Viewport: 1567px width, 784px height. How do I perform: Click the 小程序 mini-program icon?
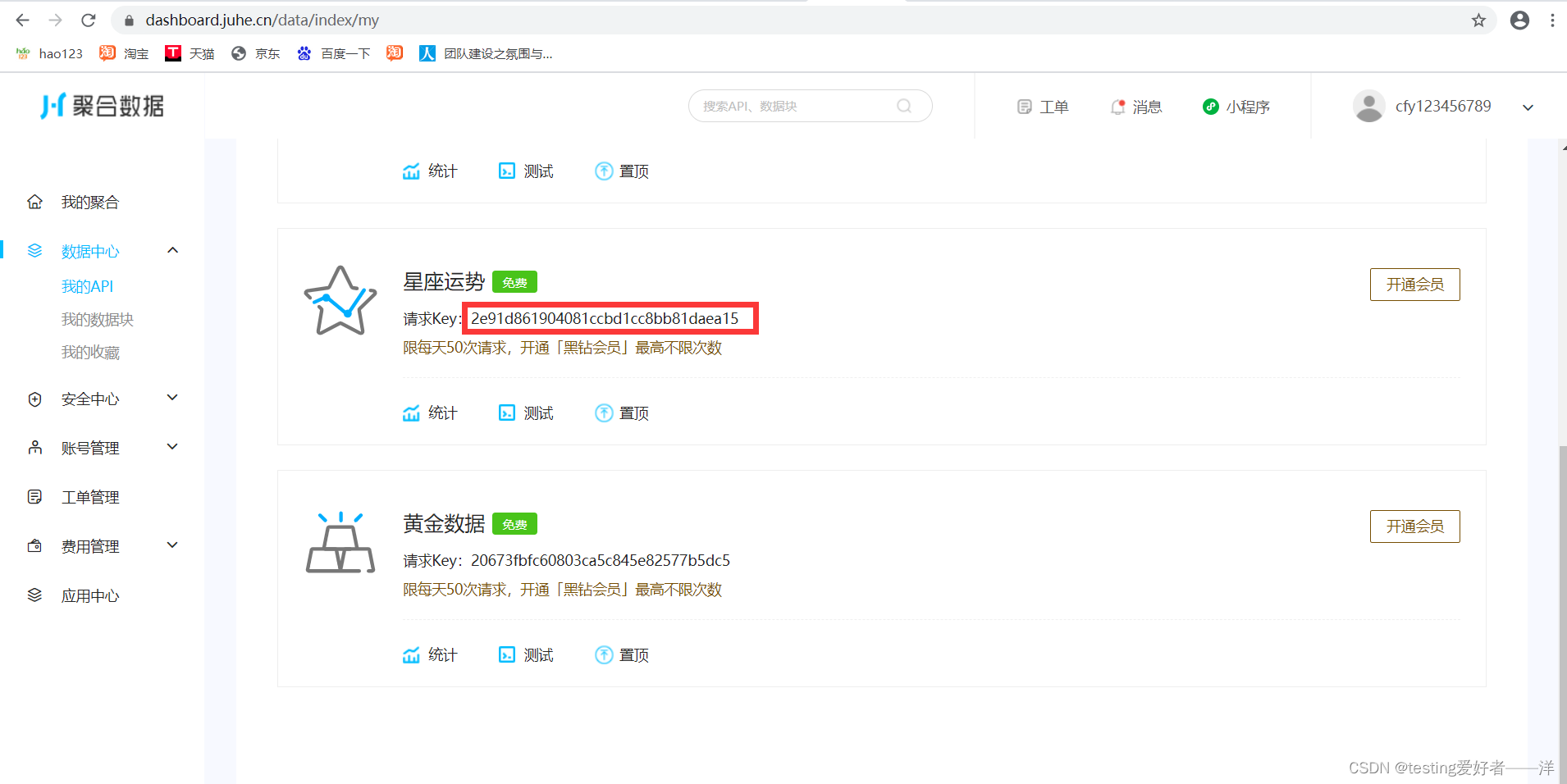click(x=1212, y=106)
